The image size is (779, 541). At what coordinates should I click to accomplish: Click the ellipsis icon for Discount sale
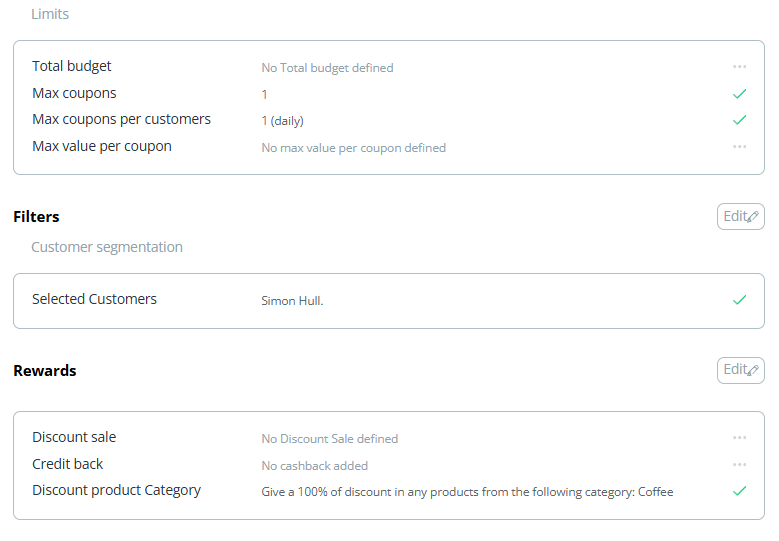click(739, 438)
